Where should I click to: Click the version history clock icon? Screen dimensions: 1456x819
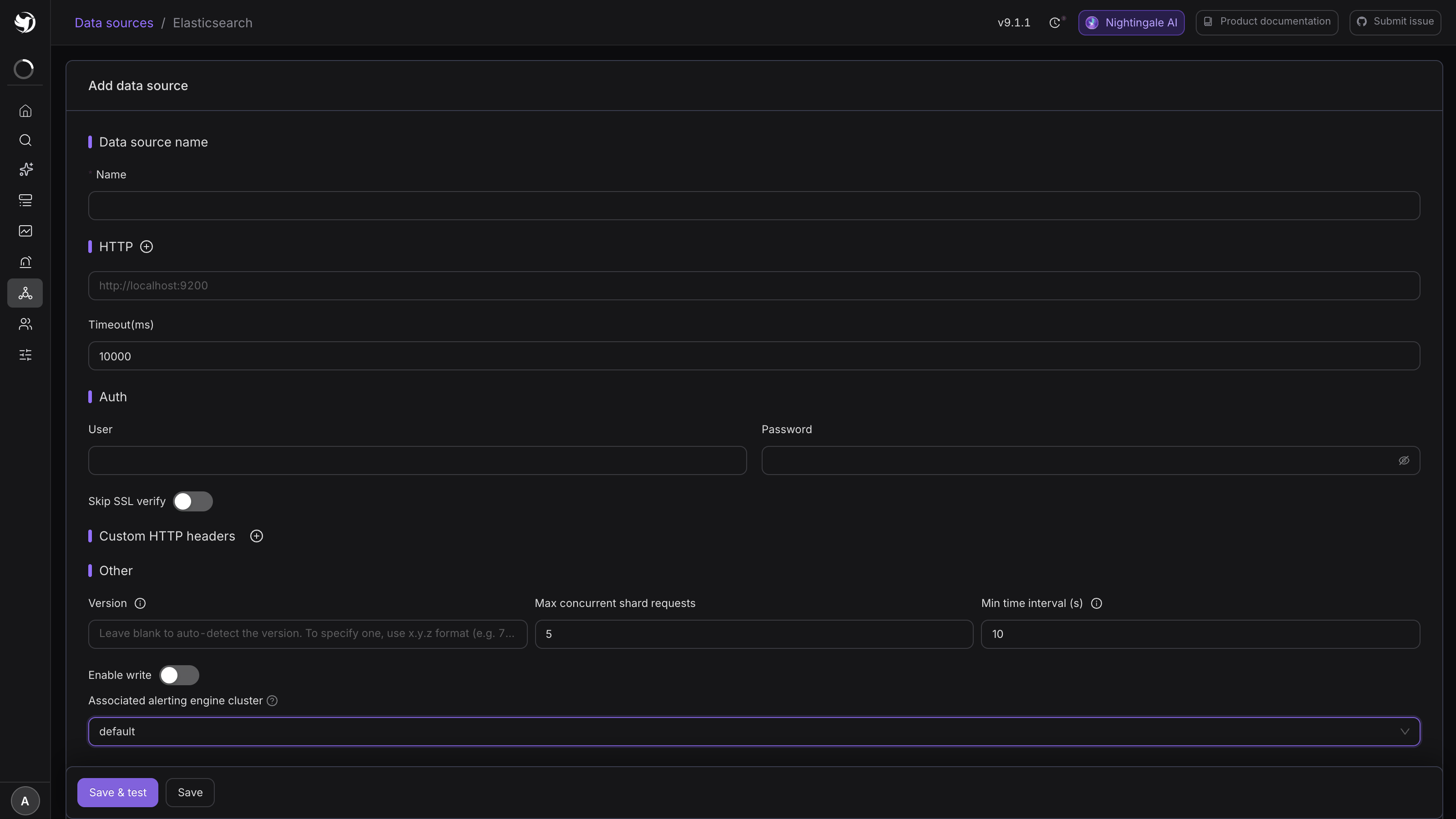tap(1055, 23)
